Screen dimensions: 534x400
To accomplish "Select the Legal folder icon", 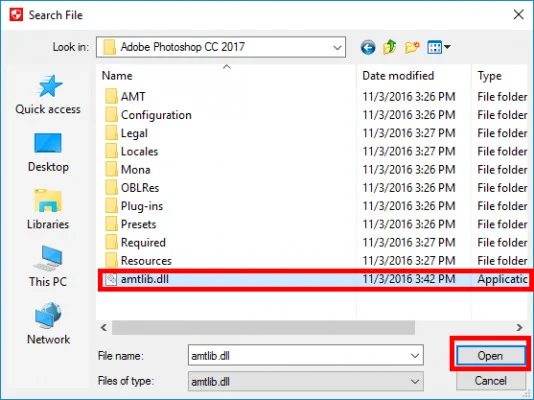I will [111, 133].
